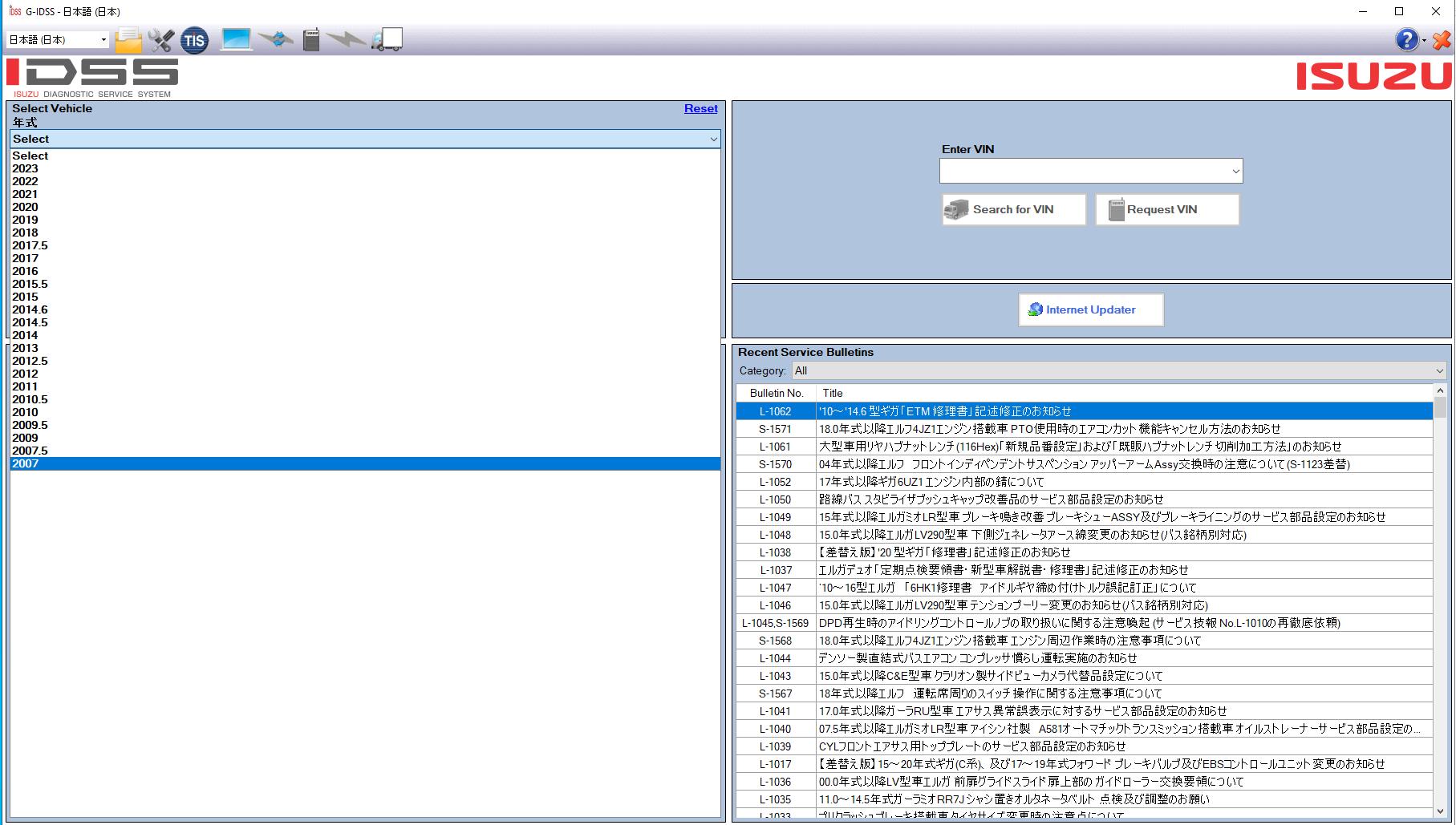Expand the Enter VIN combo box
Screen dimensions: 1456x825
(1235, 171)
